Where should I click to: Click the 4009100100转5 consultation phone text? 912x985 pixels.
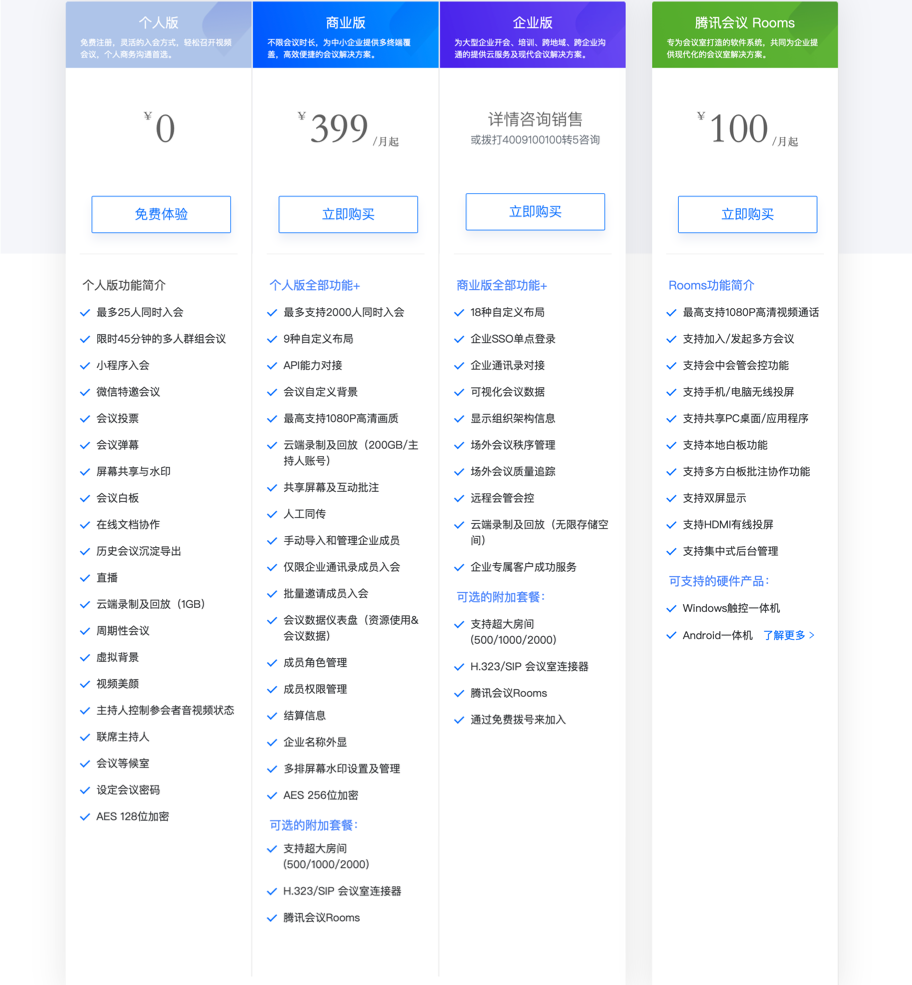(x=534, y=138)
